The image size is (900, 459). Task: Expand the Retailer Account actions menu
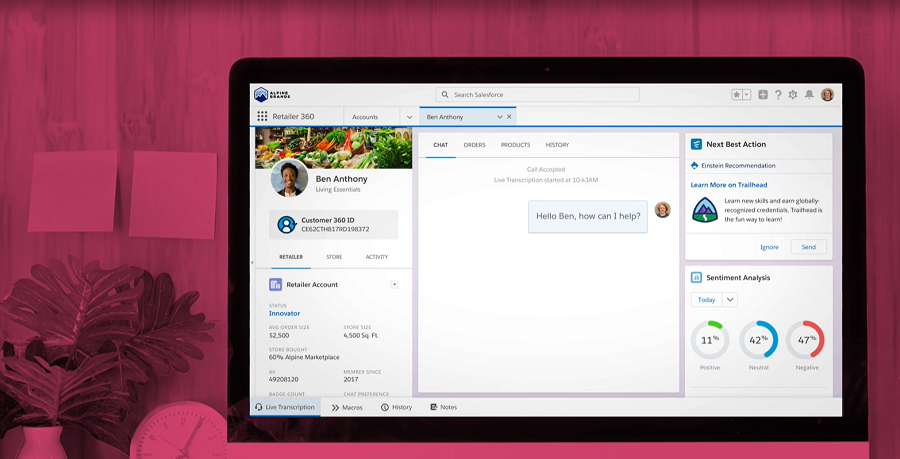point(394,285)
